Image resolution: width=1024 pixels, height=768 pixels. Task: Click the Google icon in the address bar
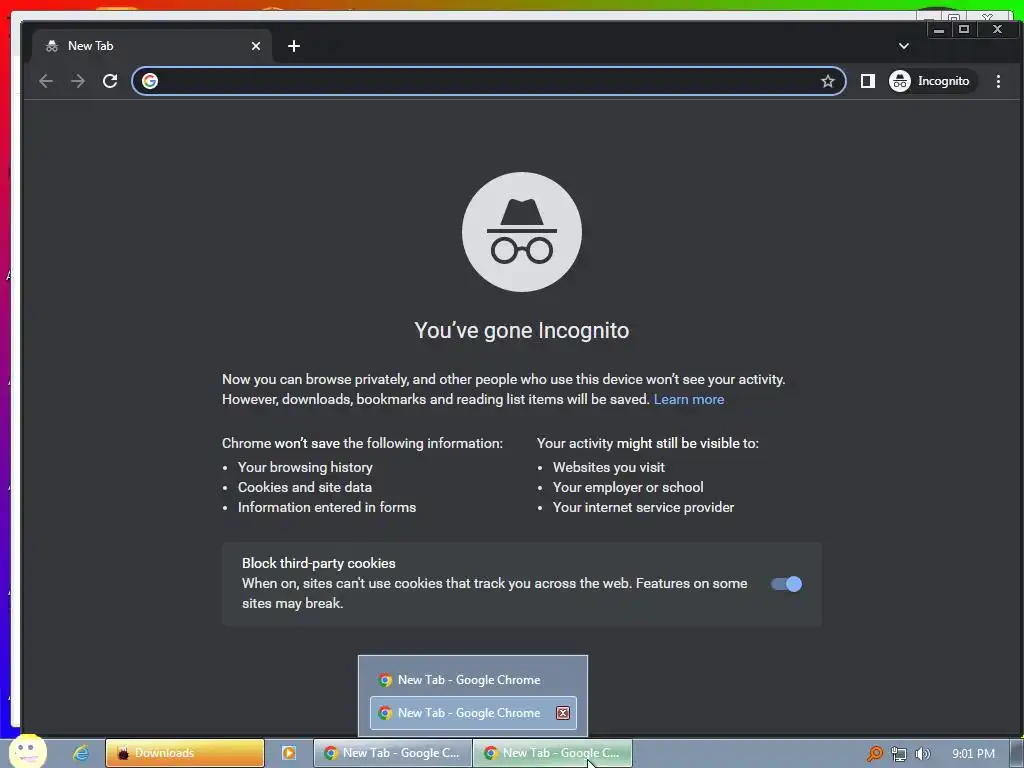coord(150,81)
